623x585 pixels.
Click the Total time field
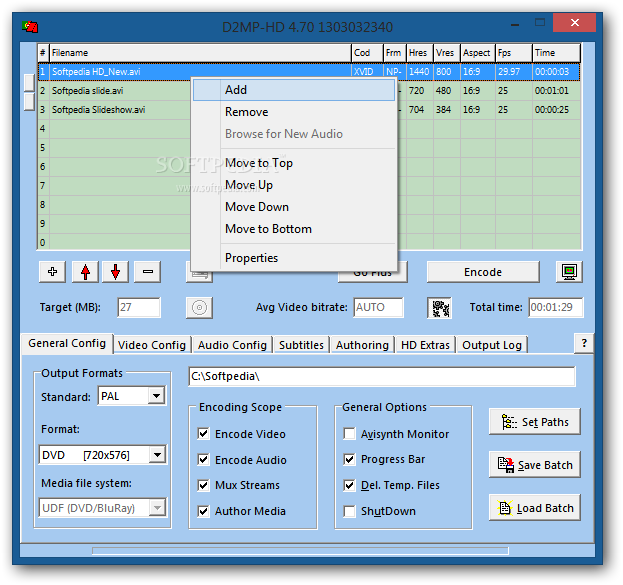pyautogui.click(x=555, y=307)
